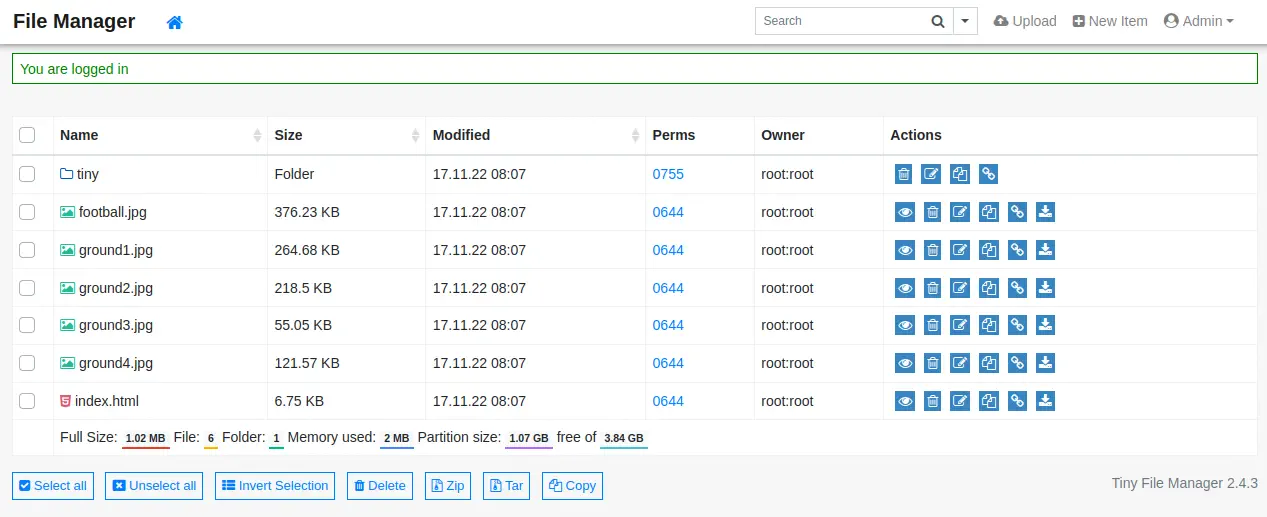Select the index.html row checkbox
Screen dimensions: 1267x517
(x=28, y=401)
